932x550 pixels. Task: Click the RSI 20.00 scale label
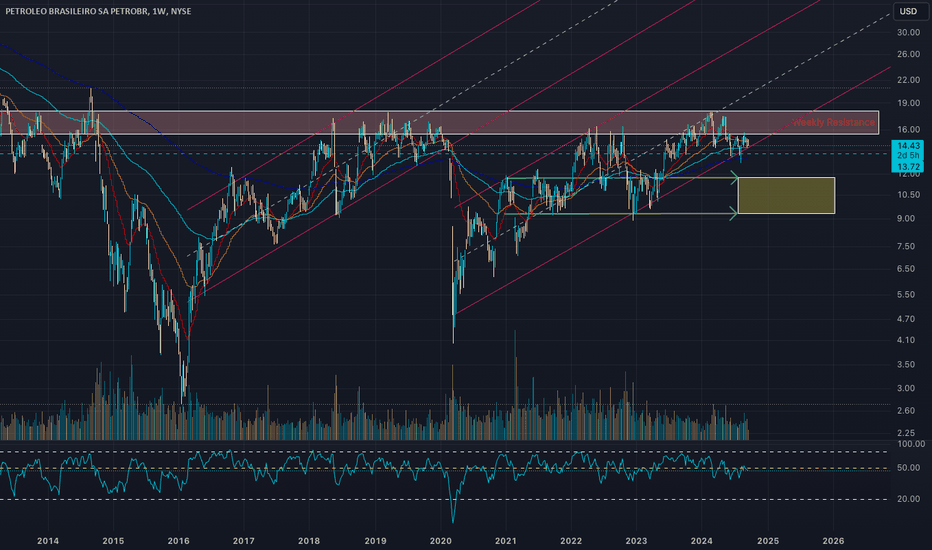[x=908, y=499]
